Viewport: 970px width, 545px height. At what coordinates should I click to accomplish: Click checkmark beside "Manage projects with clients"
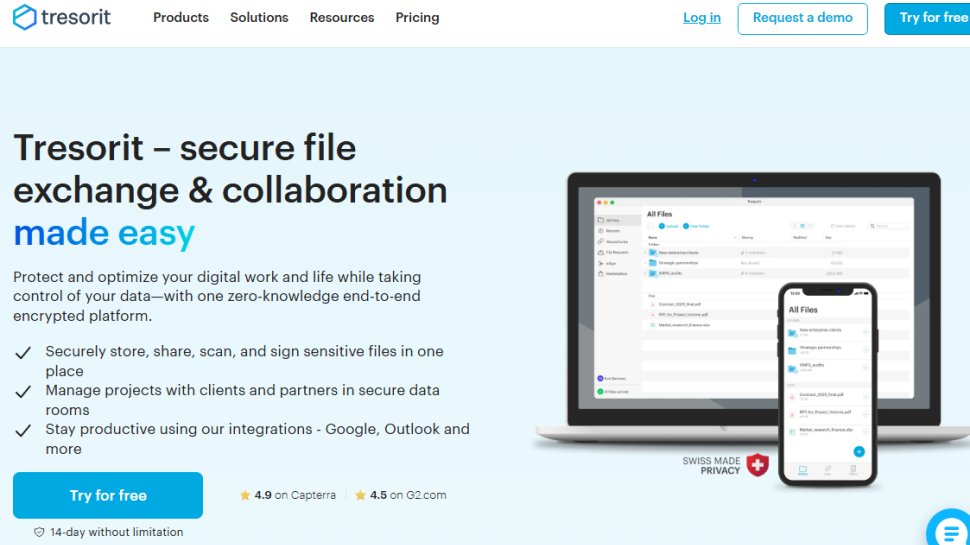(23, 392)
